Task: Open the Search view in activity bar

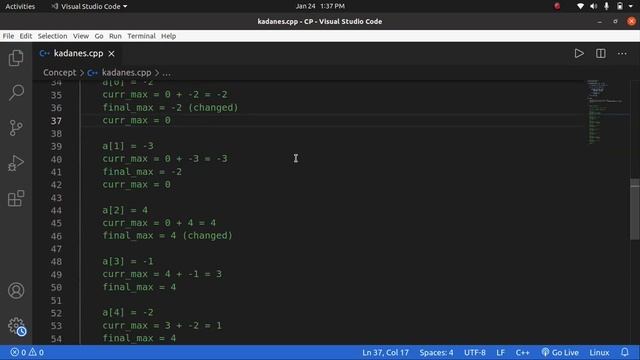Action: [x=16, y=93]
